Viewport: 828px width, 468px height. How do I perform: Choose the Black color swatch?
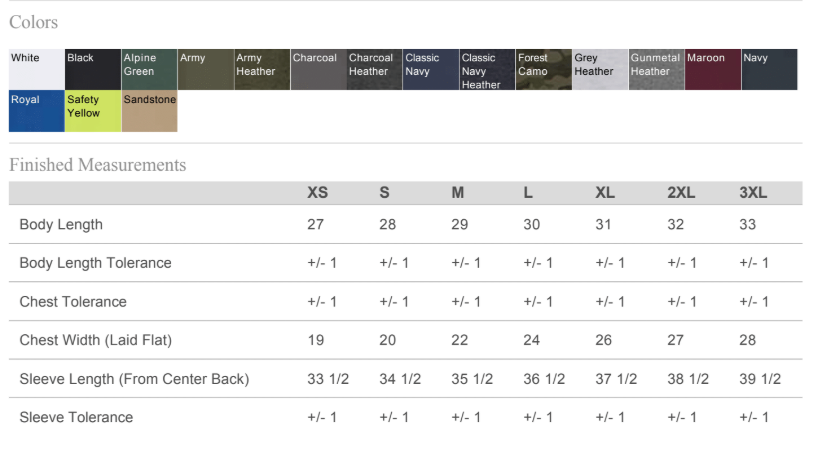[x=93, y=70]
